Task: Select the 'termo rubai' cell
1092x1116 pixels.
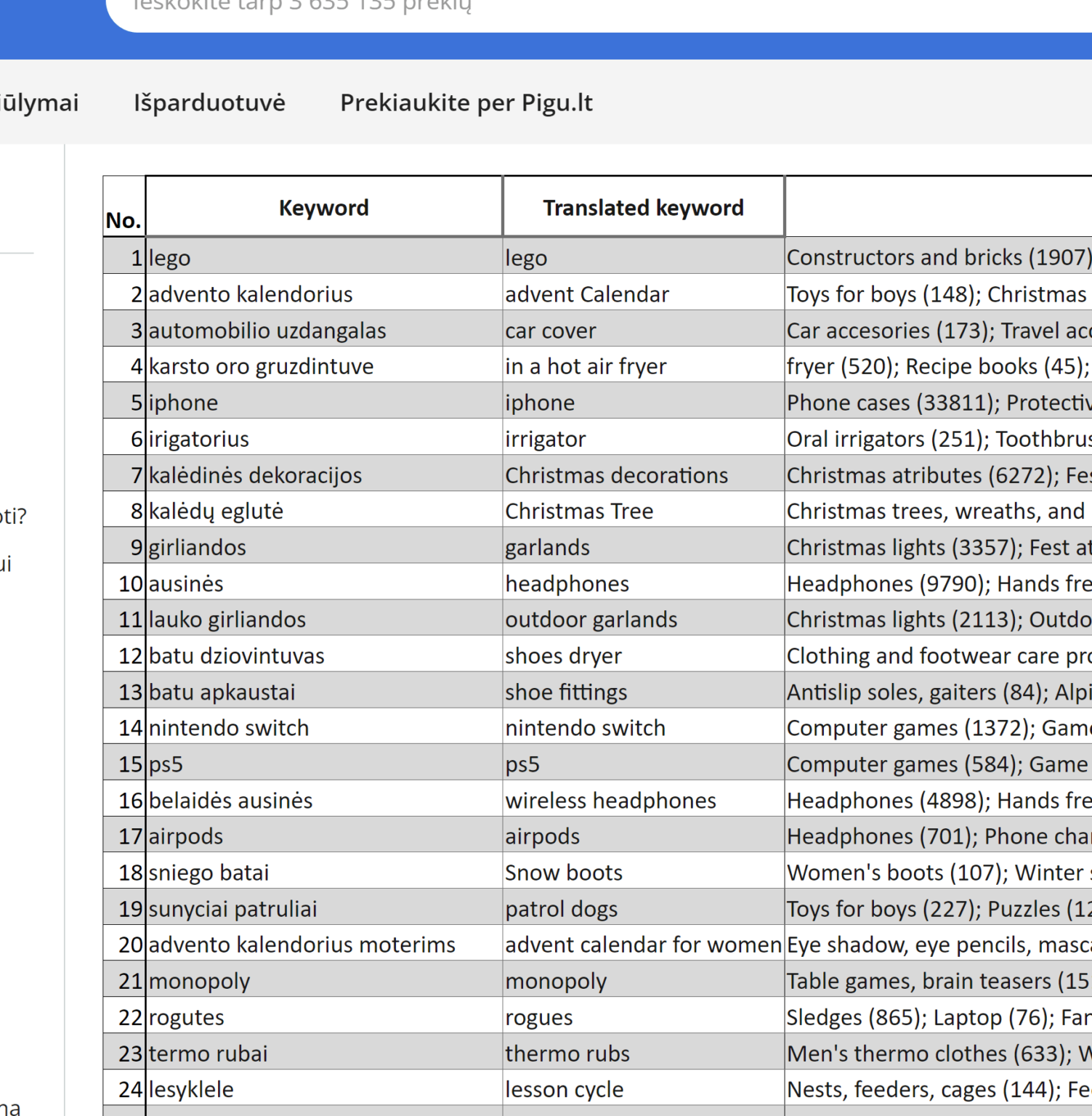Action: (324, 1051)
